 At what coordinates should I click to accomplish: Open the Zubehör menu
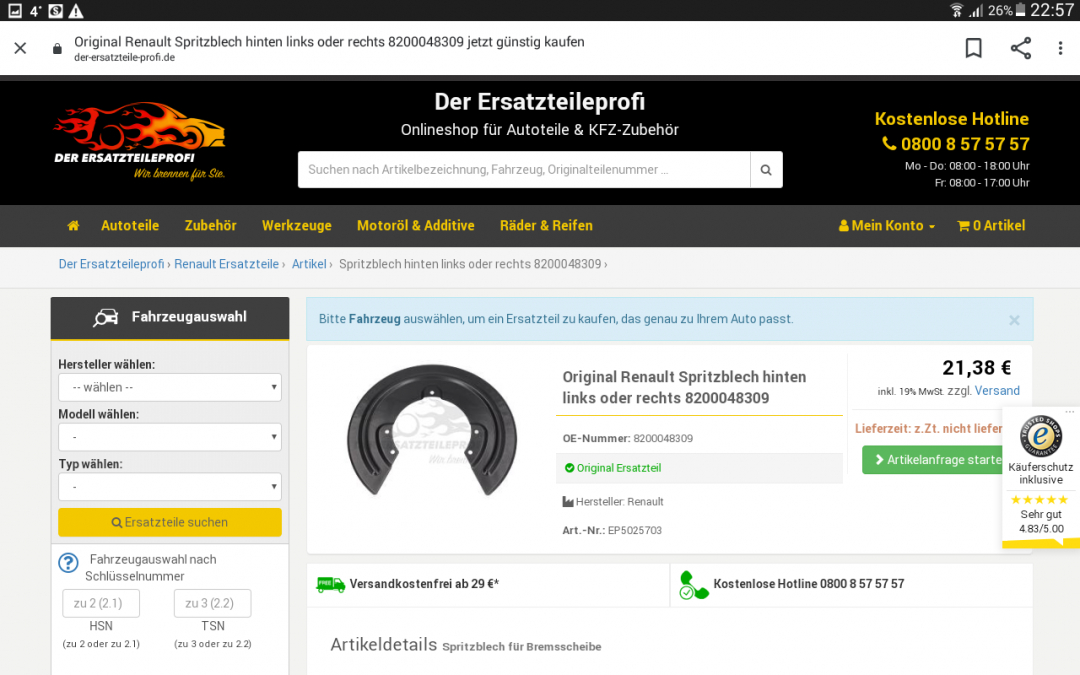211,225
